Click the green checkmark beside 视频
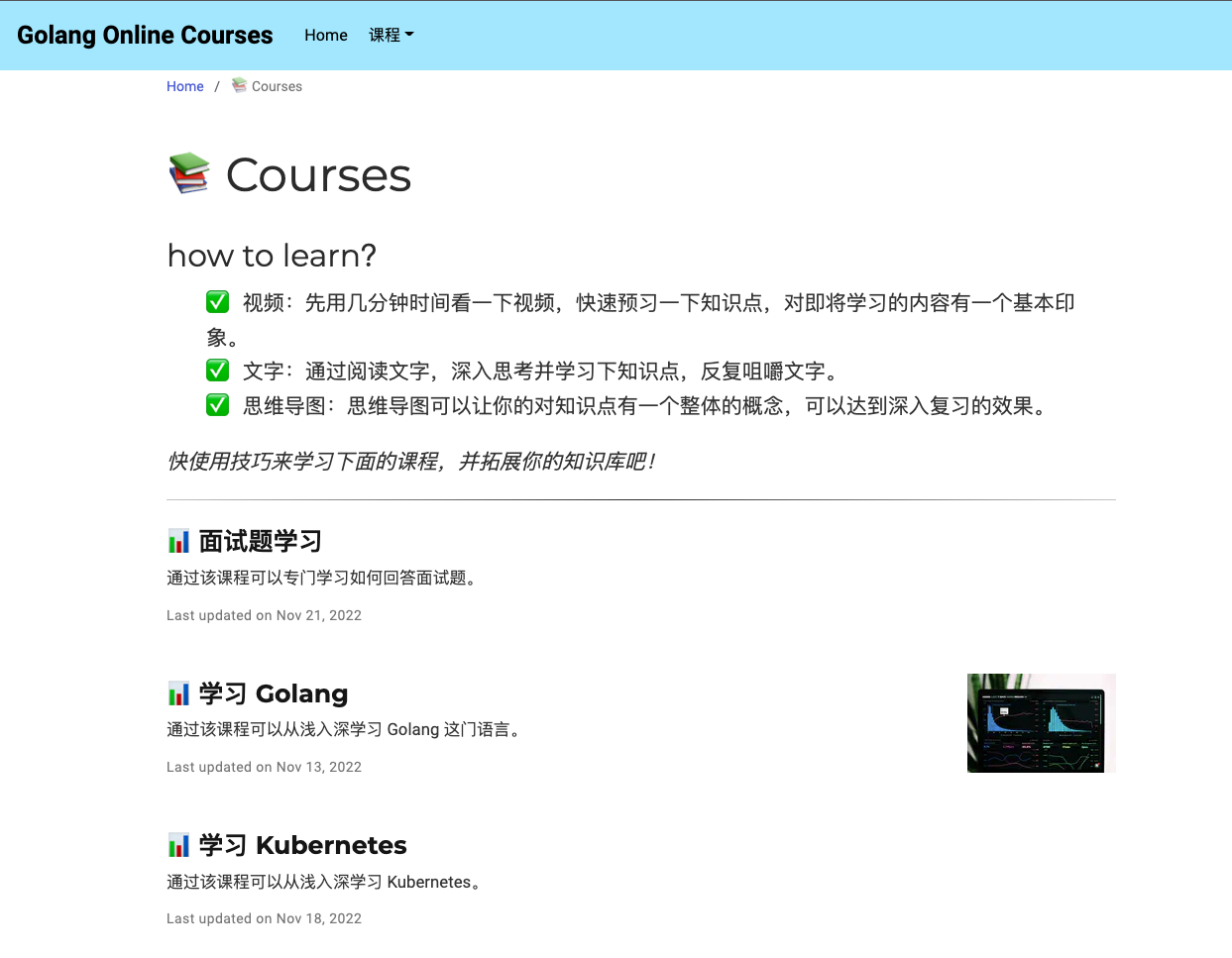Image resolution: width=1232 pixels, height=958 pixels. [217, 302]
